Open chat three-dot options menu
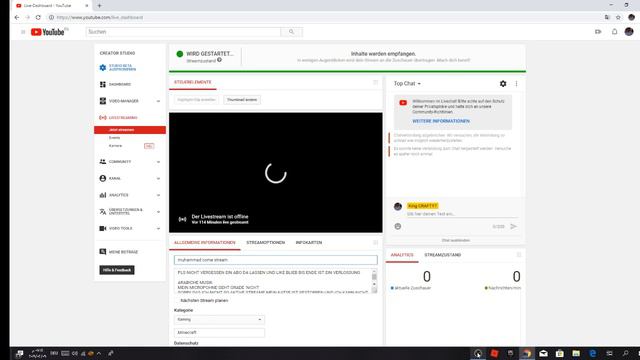The height and width of the screenshot is (360, 640). click(x=516, y=84)
